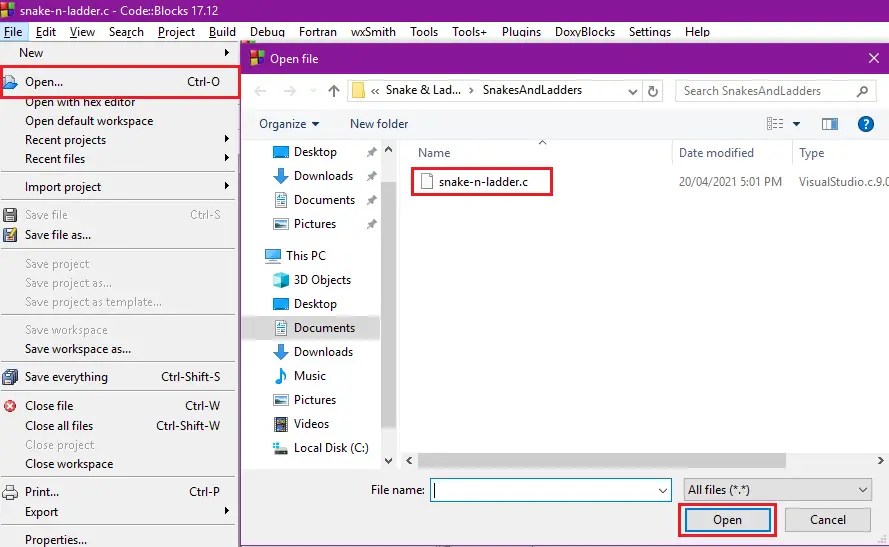Image resolution: width=889 pixels, height=547 pixels.
Task: Open the view options dropdown arrow
Action: pyautogui.click(x=797, y=124)
